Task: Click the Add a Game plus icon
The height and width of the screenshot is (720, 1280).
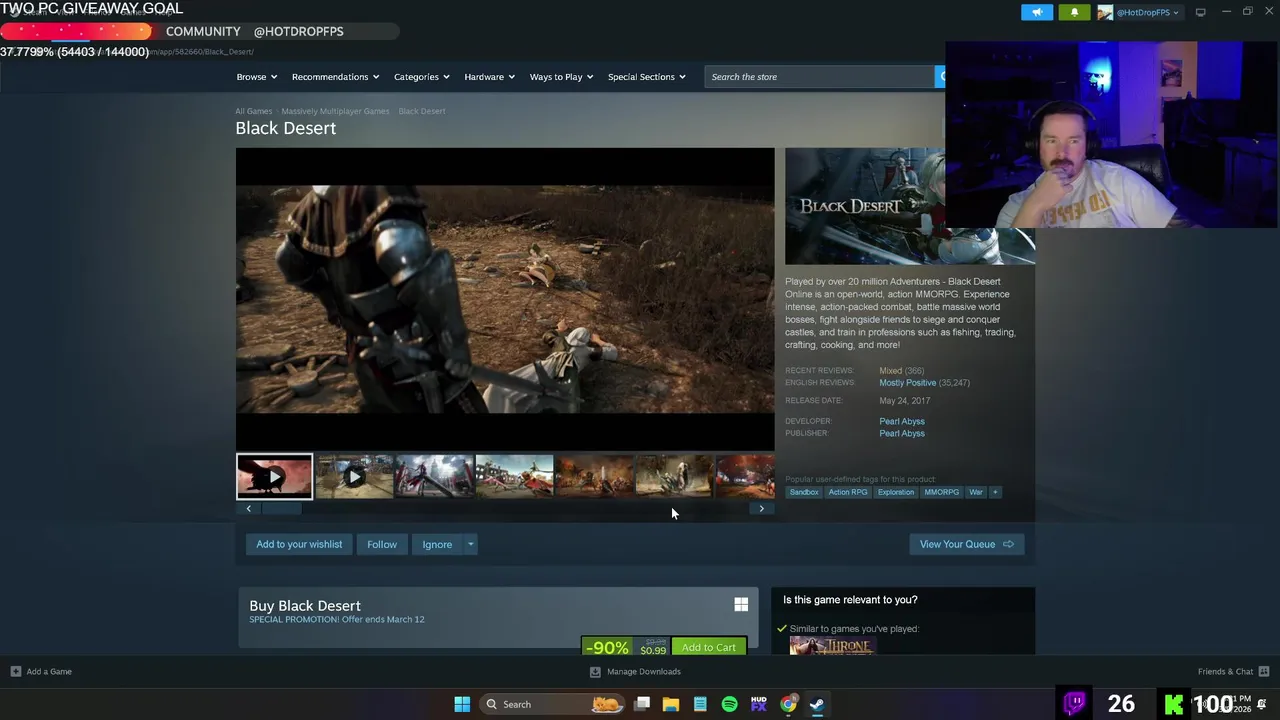Action: [x=15, y=671]
